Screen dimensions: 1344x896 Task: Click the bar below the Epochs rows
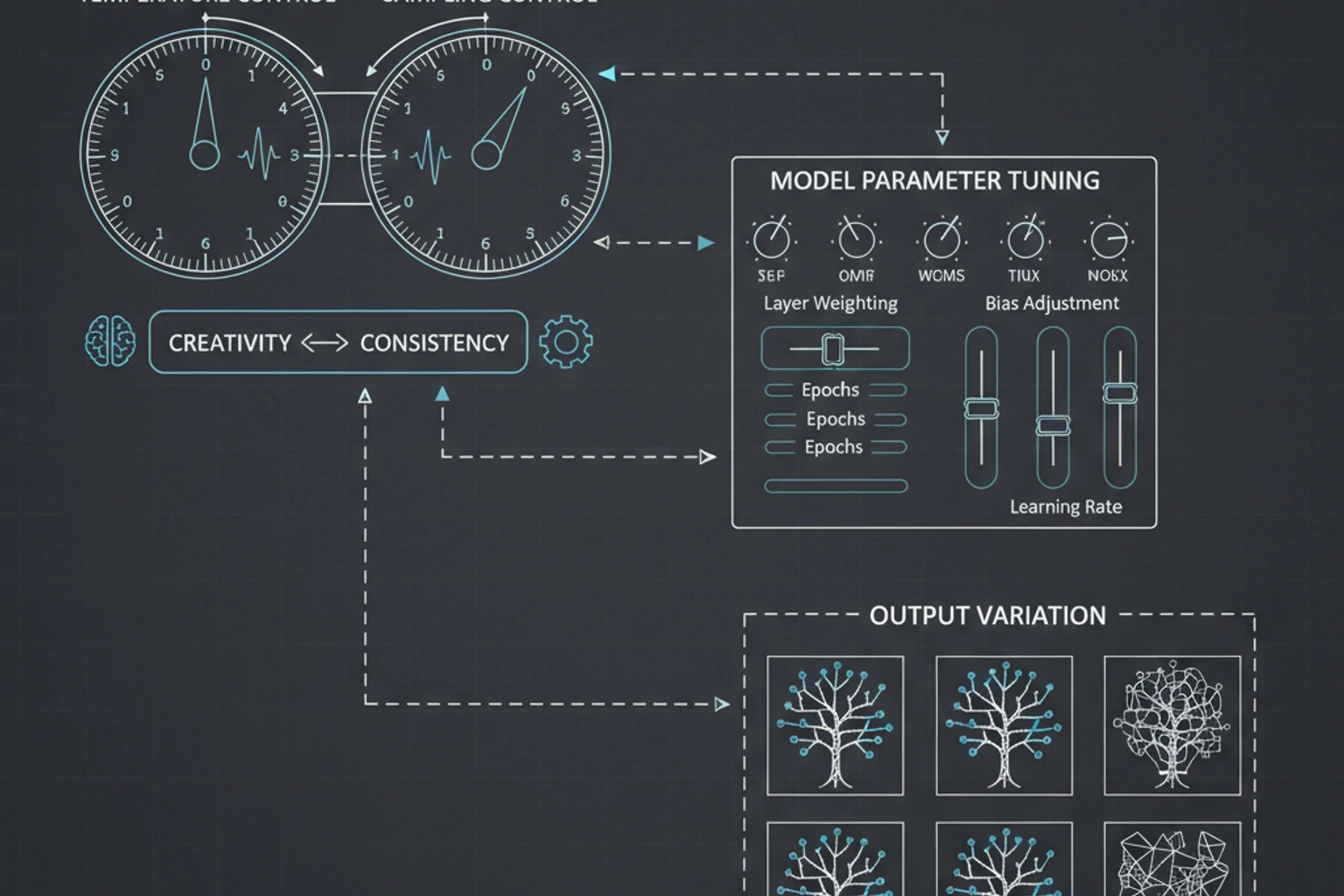(x=836, y=486)
